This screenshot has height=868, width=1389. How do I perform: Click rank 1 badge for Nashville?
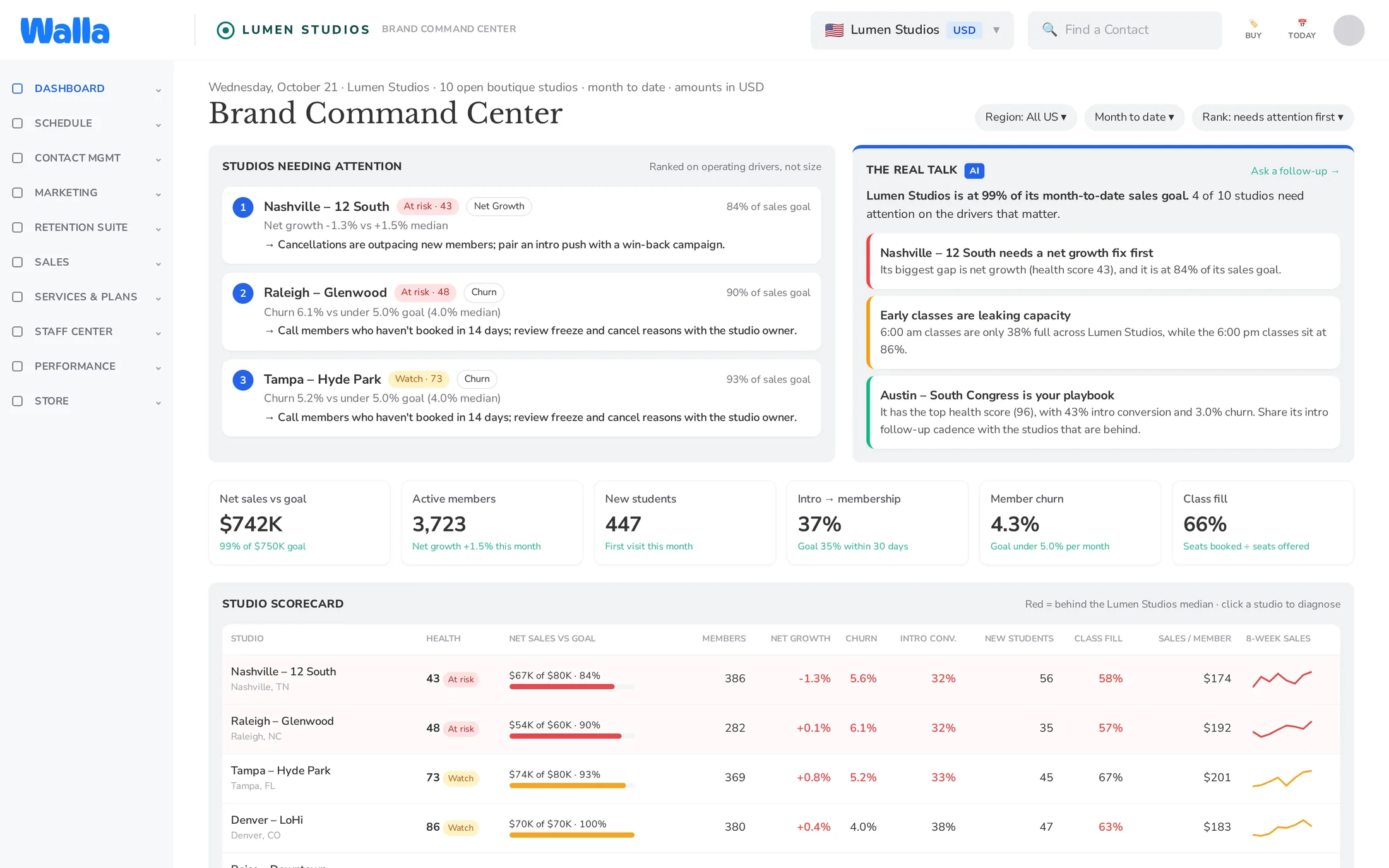243,207
